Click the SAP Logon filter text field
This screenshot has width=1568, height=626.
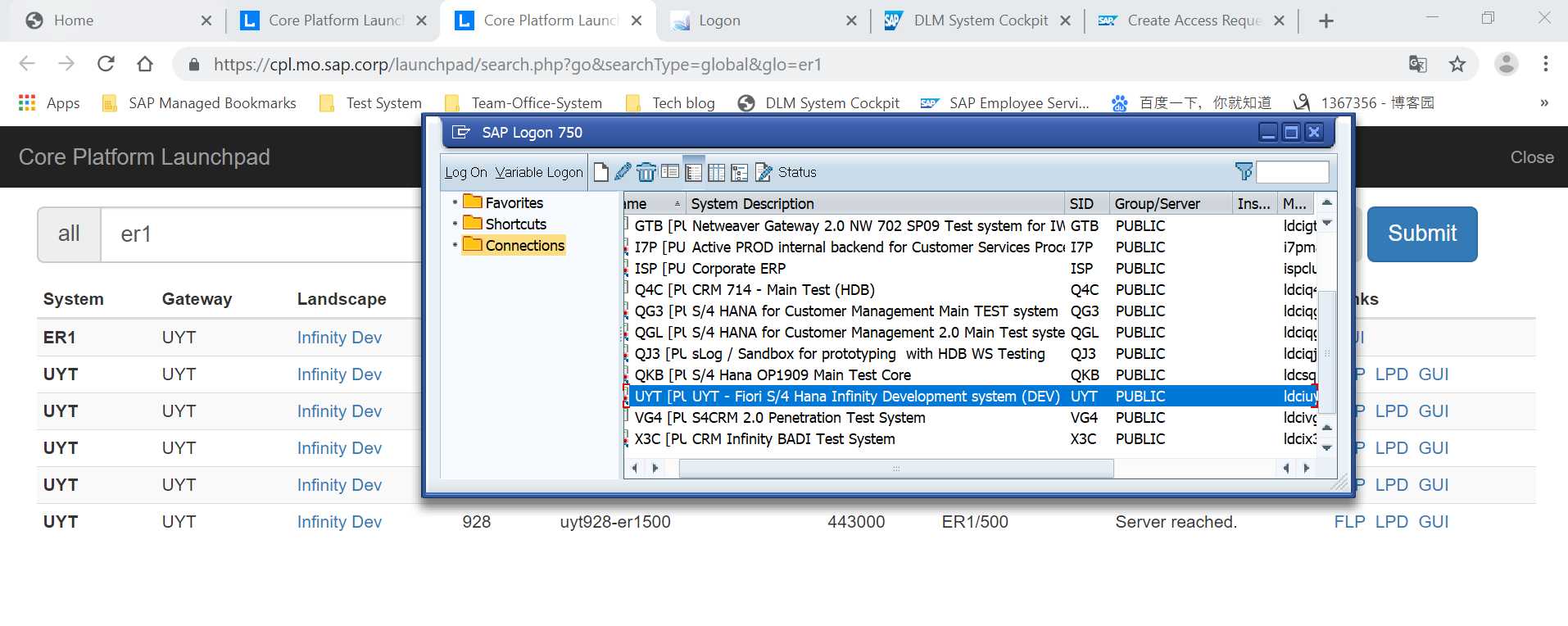(1292, 171)
